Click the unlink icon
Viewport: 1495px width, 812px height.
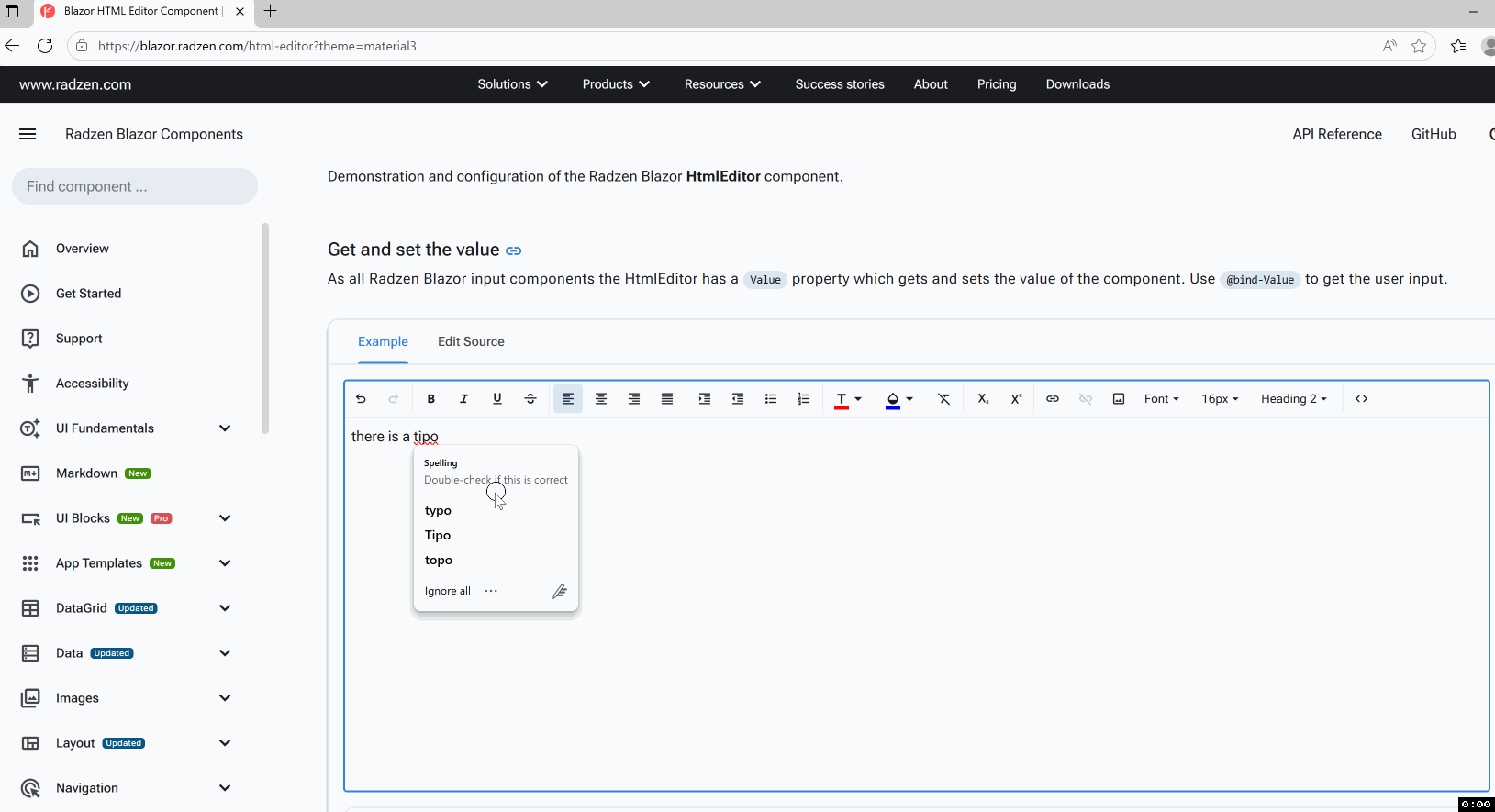point(1086,399)
